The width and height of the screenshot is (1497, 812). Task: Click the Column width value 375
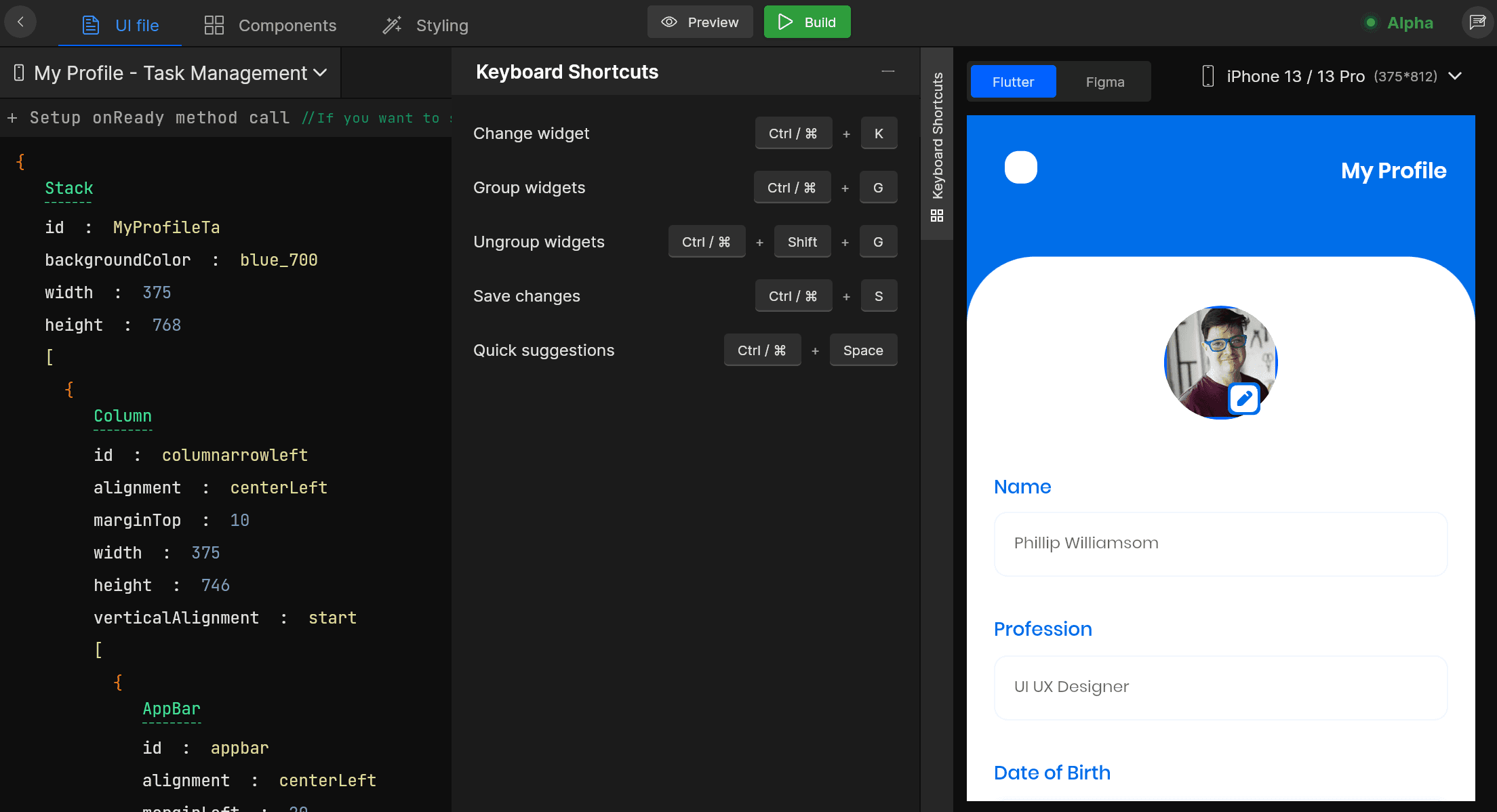[205, 552]
